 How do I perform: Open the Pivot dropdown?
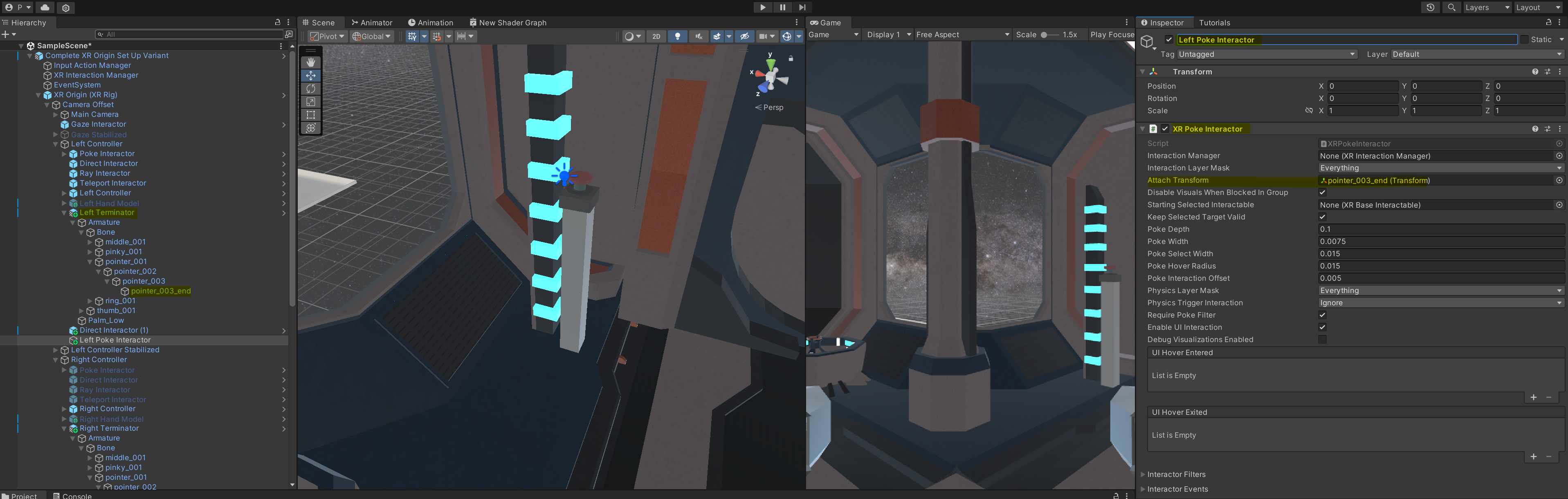pyautogui.click(x=328, y=36)
